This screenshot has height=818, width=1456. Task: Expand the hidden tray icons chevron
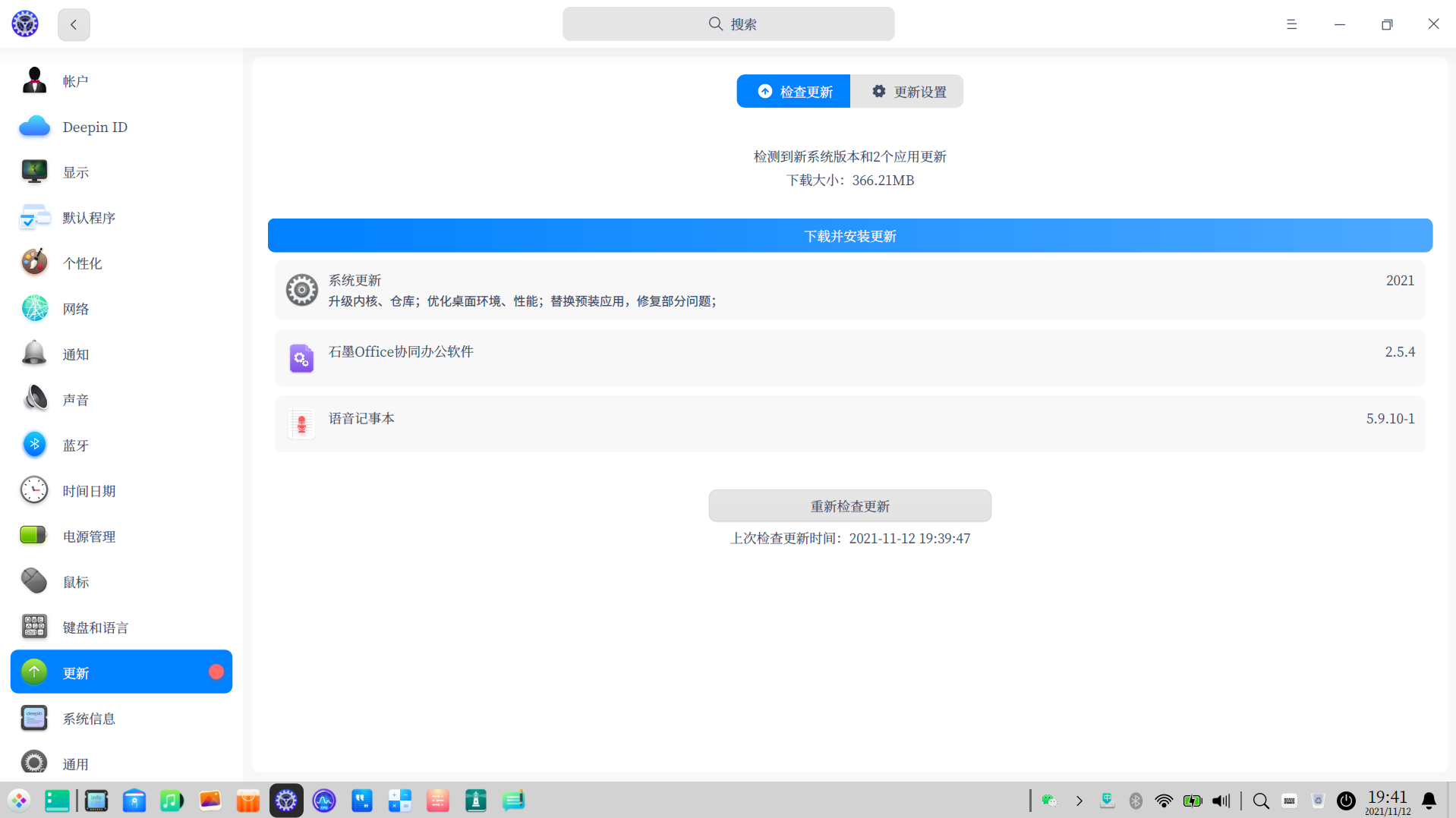point(1079,800)
